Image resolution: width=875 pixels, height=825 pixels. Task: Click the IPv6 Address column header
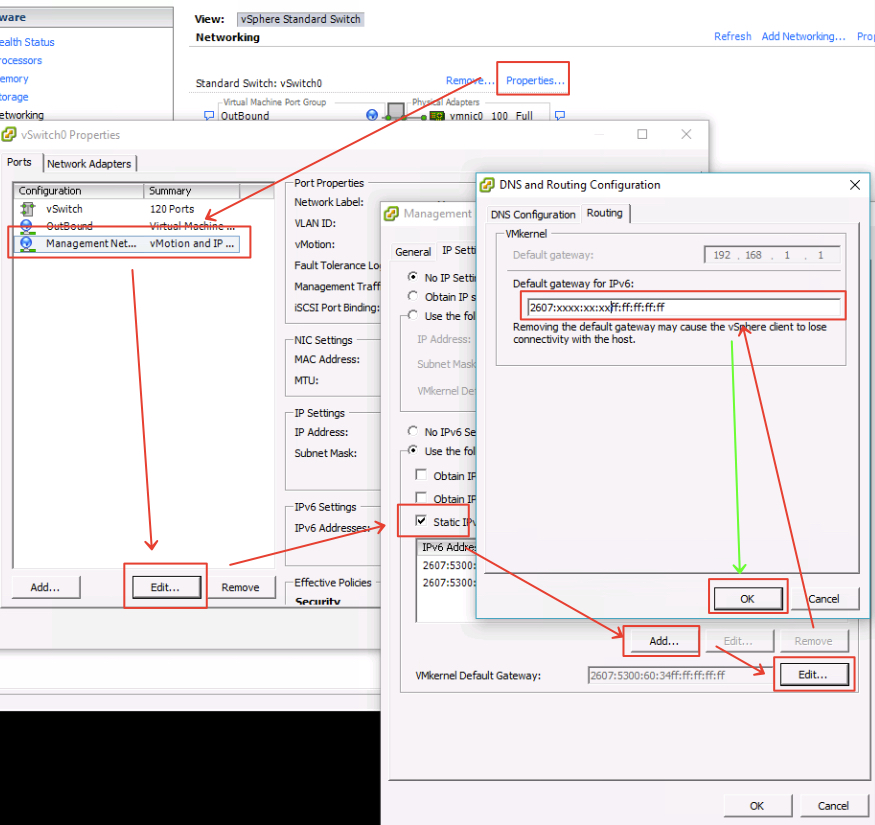[x=448, y=547]
